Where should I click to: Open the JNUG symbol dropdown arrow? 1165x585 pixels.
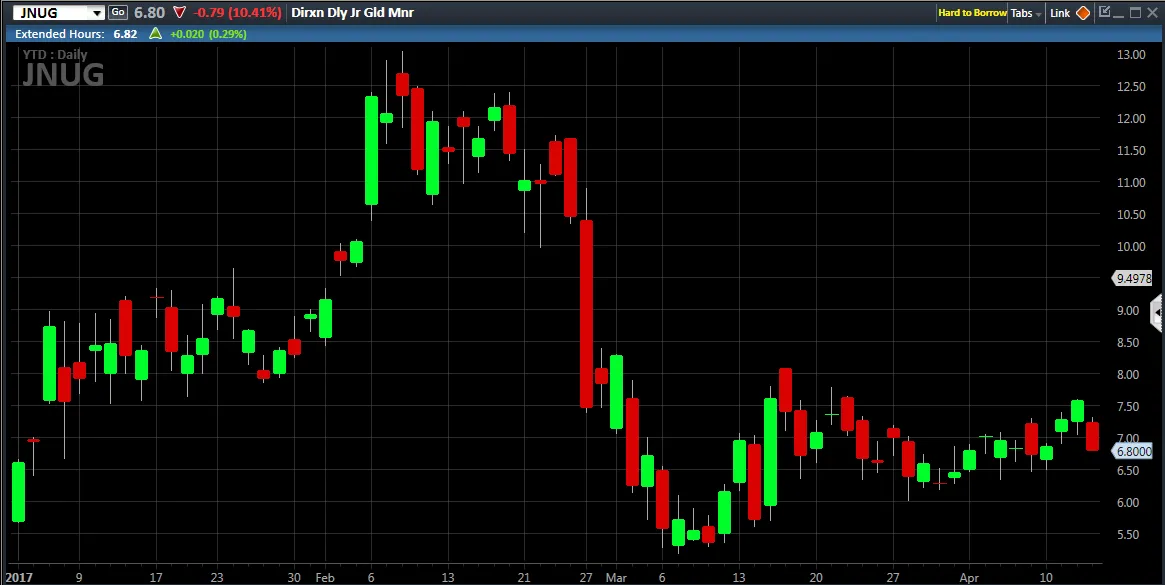pyautogui.click(x=97, y=13)
